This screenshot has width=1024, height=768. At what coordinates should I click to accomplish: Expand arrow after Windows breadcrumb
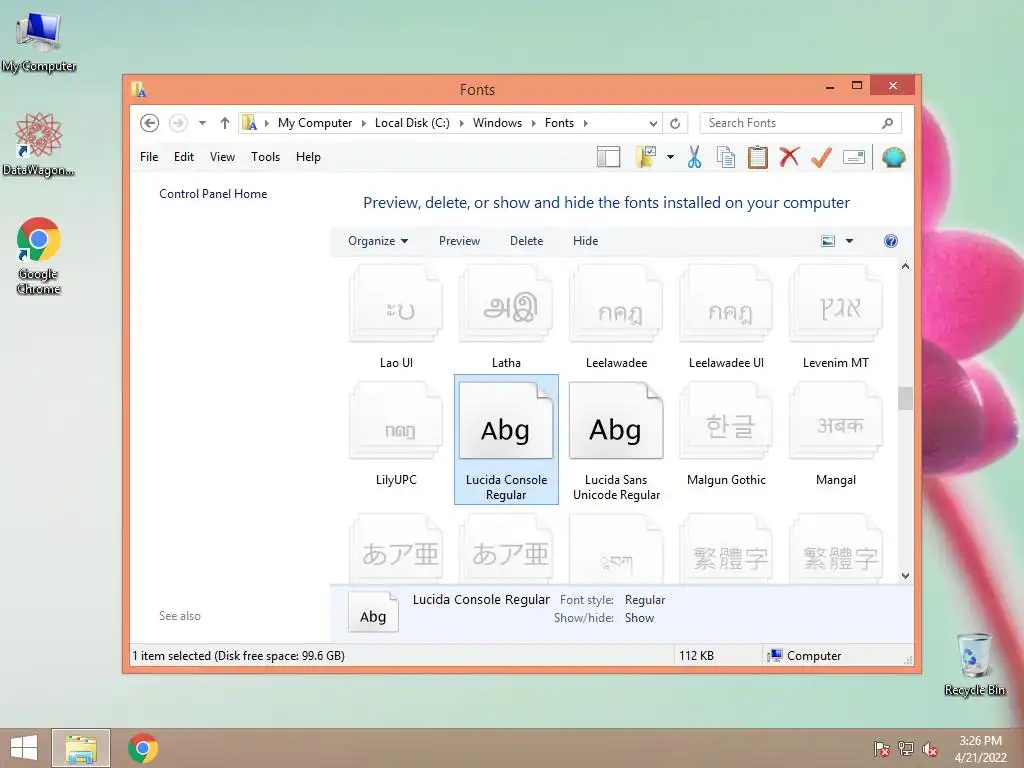pos(533,123)
